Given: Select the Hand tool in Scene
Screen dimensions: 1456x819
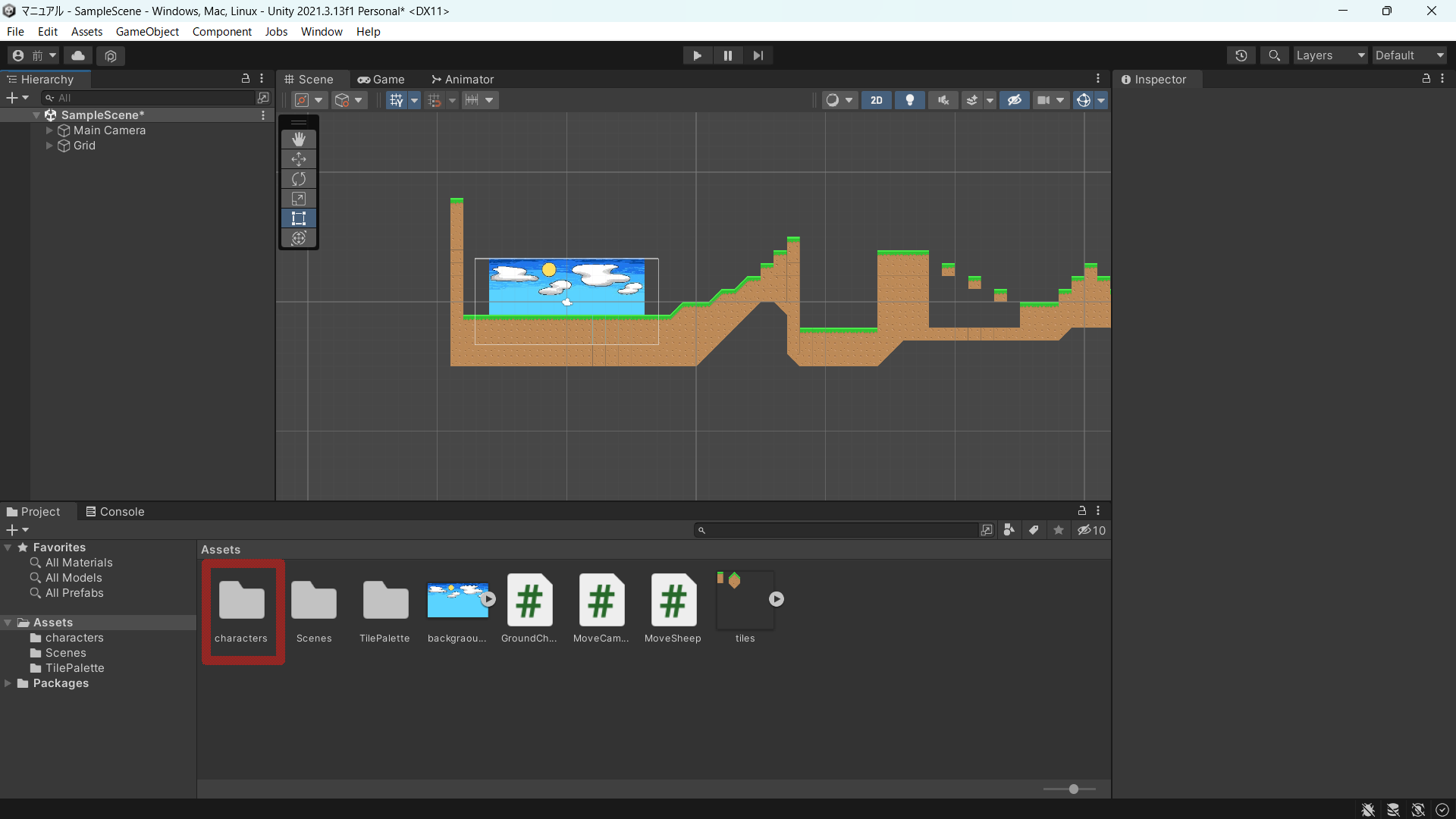Looking at the screenshot, I should pos(299,140).
